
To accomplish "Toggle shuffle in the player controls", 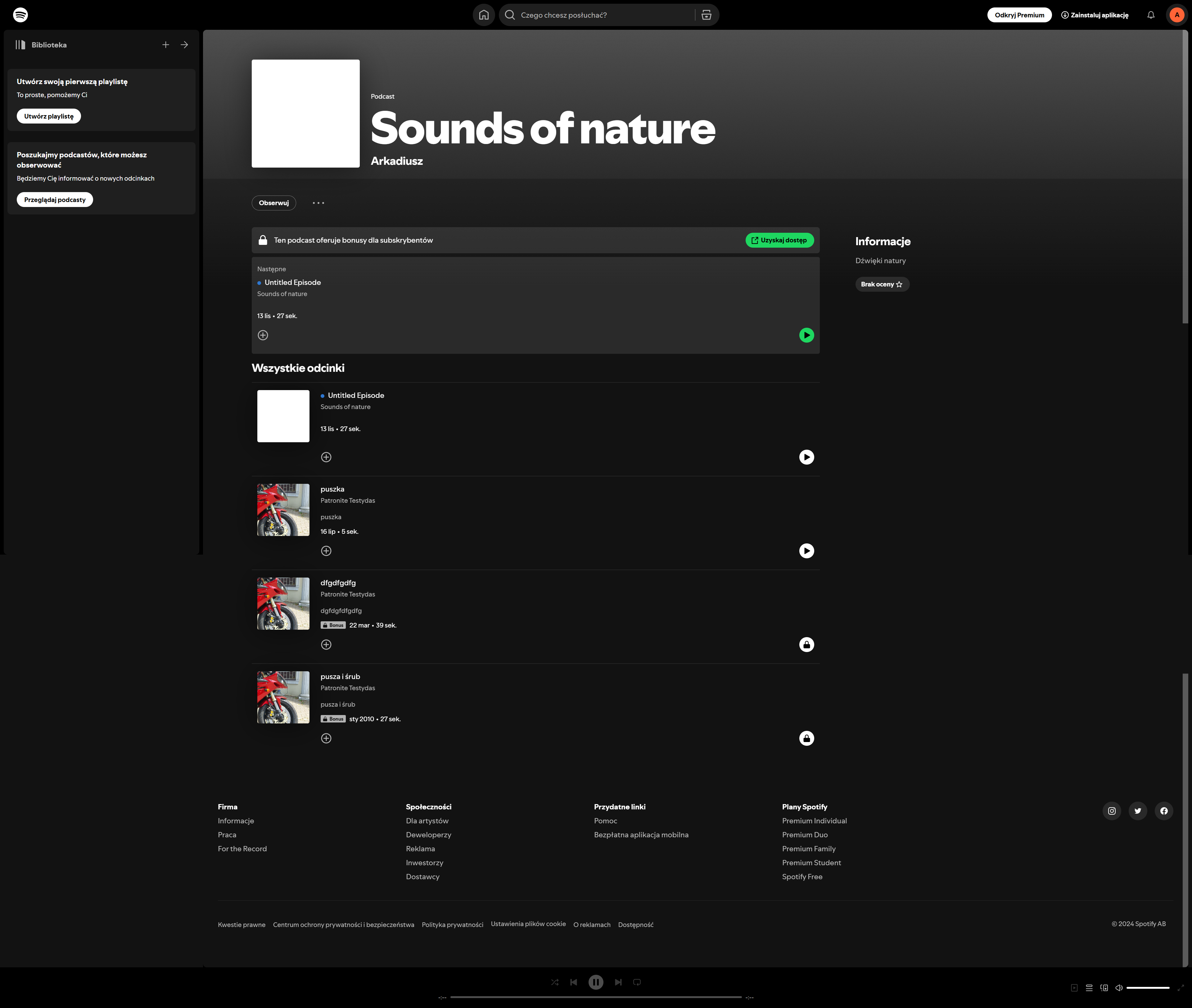I will pos(555,982).
